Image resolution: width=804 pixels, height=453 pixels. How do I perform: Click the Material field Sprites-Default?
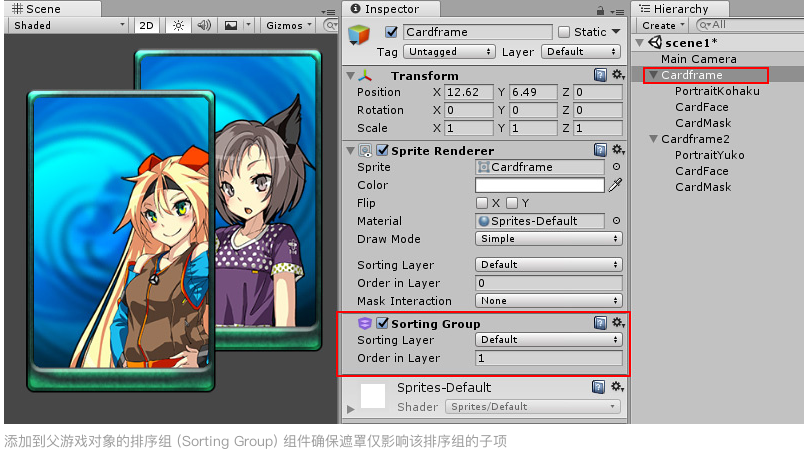point(540,221)
